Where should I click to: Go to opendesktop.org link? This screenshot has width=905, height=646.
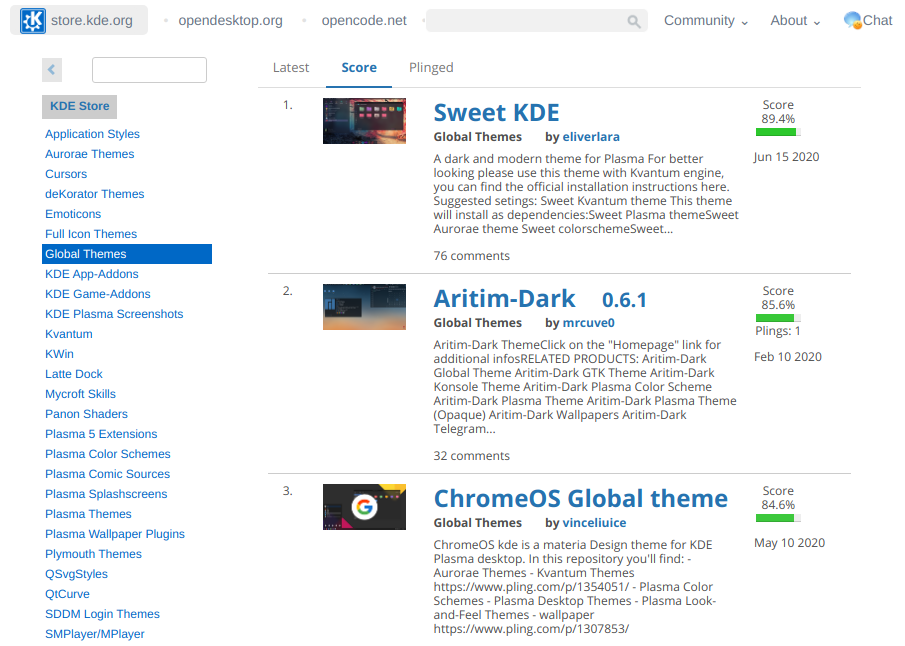pyautogui.click(x=230, y=21)
